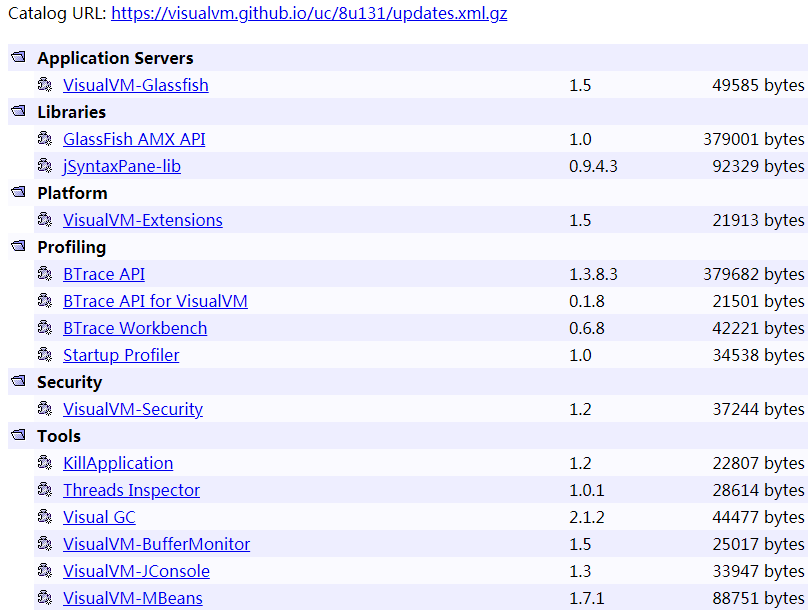The width and height of the screenshot is (810, 610).
Task: Click the plugin icon beside BTrace API
Action: pyautogui.click(x=45, y=274)
